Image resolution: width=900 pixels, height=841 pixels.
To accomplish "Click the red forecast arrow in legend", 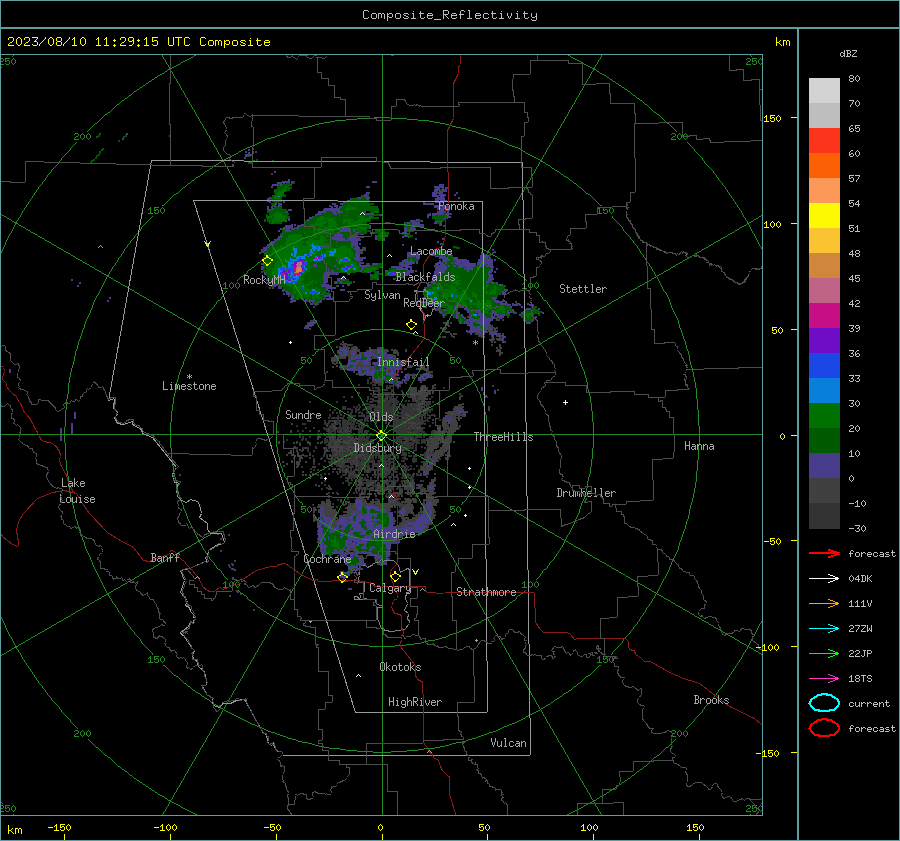I will (824, 553).
